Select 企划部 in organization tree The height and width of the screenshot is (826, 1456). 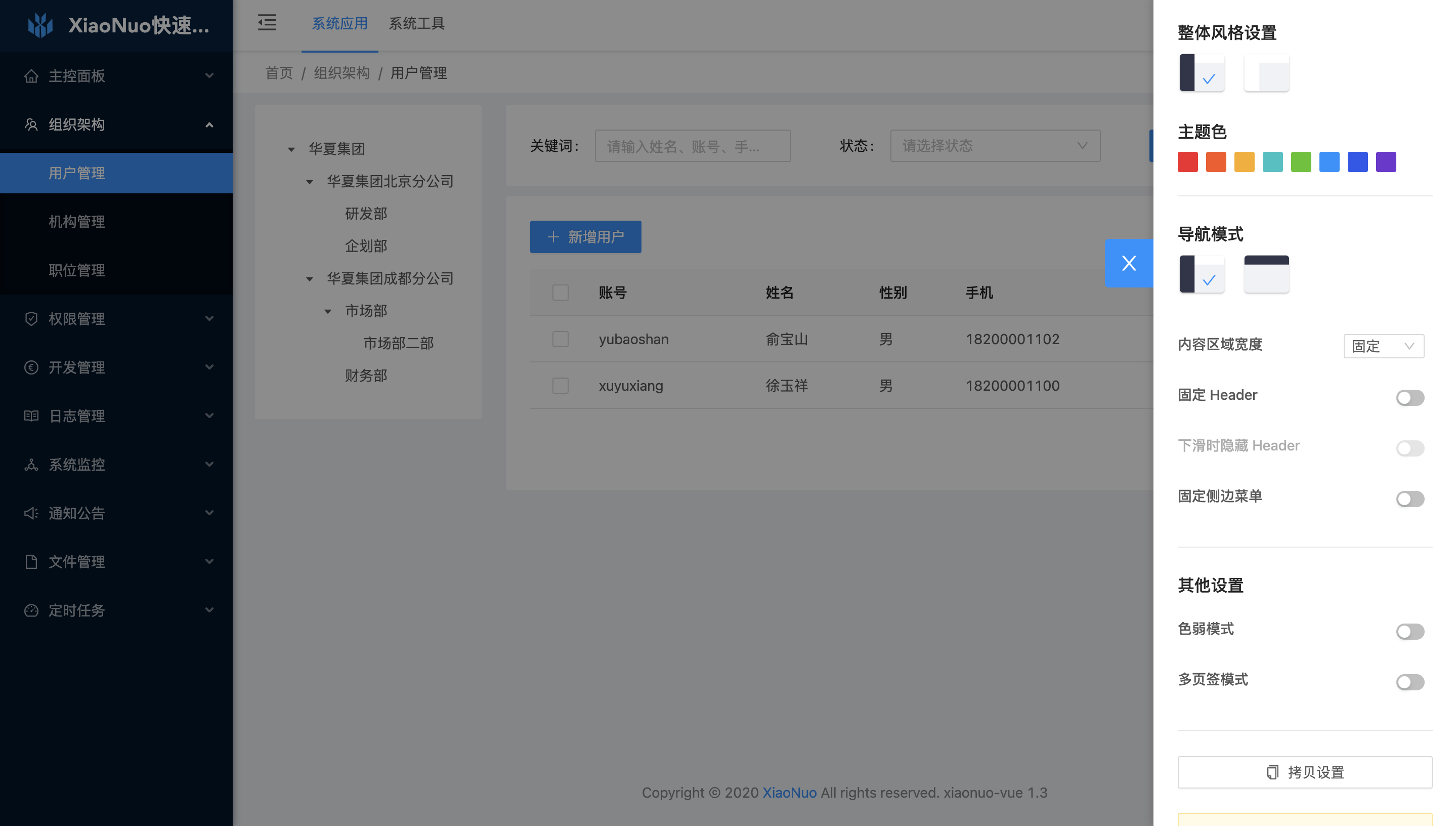[366, 246]
